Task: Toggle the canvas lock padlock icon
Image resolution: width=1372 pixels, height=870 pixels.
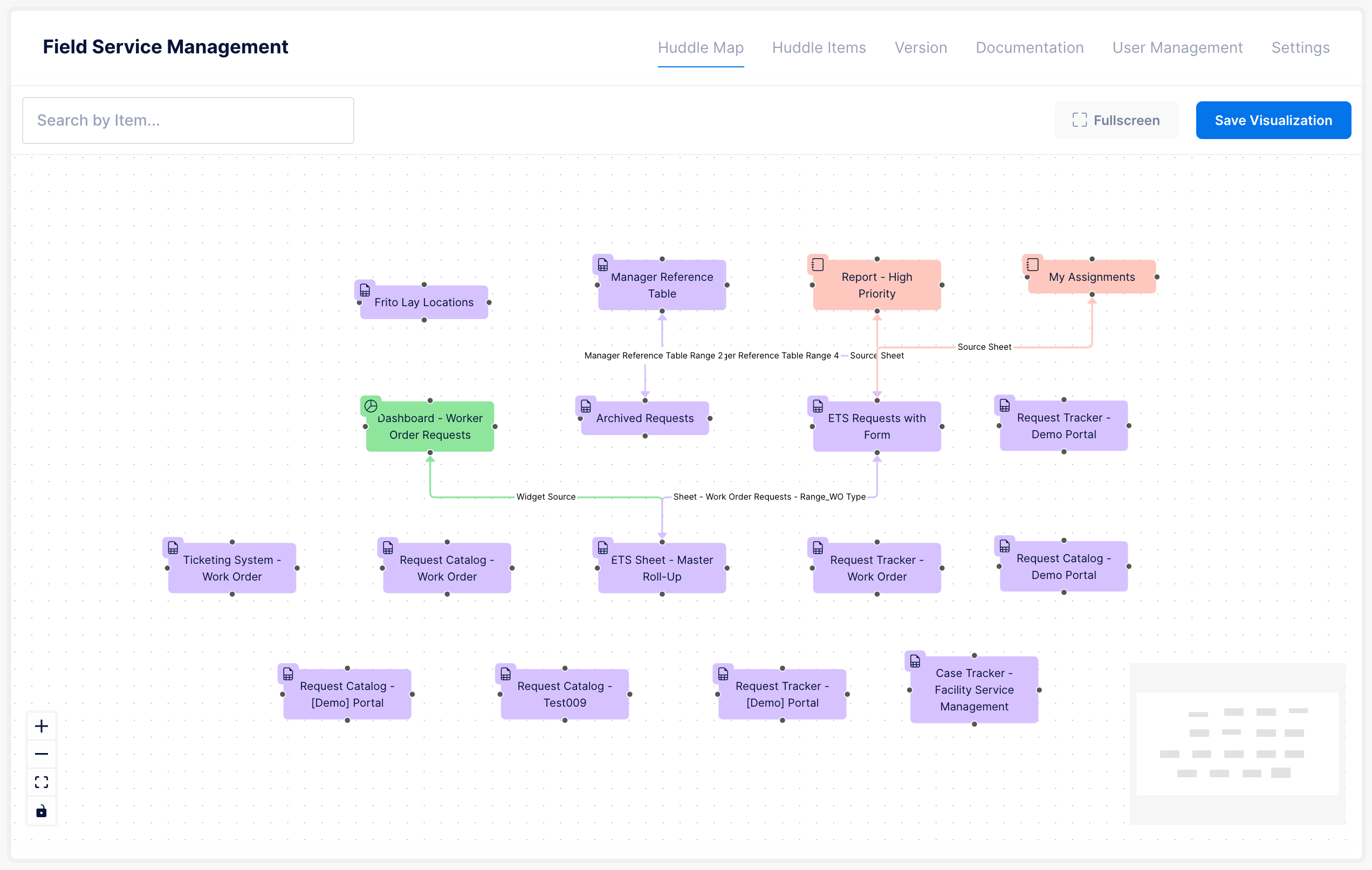Action: click(x=41, y=811)
